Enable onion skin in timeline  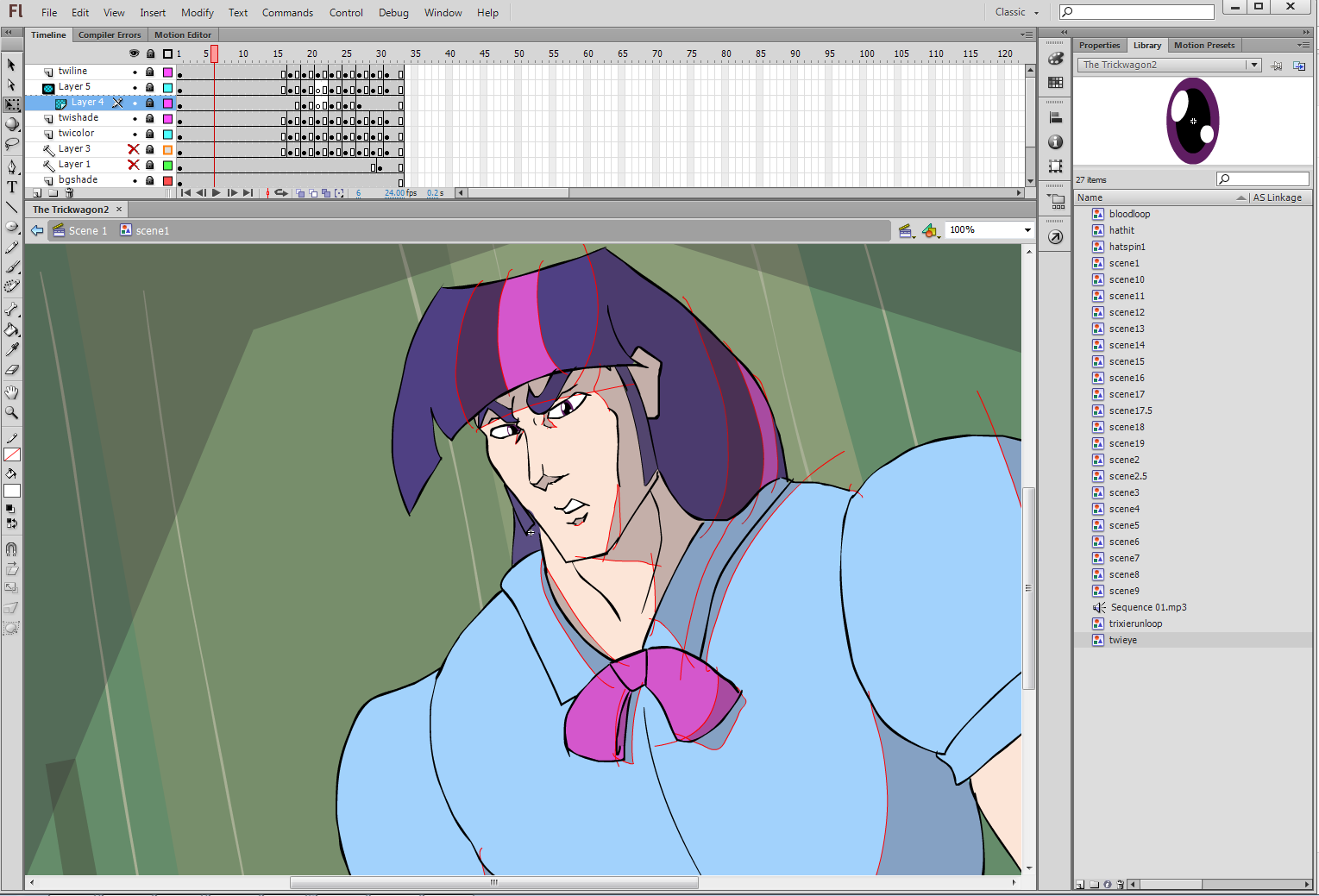300,193
